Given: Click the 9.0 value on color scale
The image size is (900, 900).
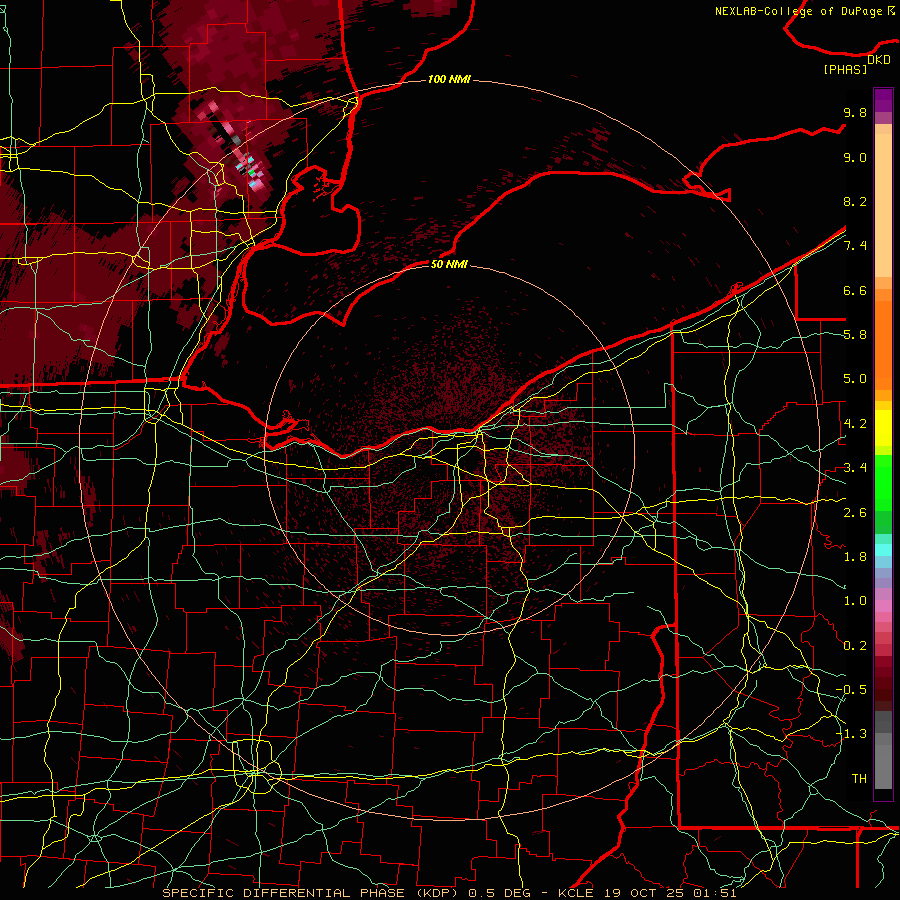Looking at the screenshot, I should point(855,157).
